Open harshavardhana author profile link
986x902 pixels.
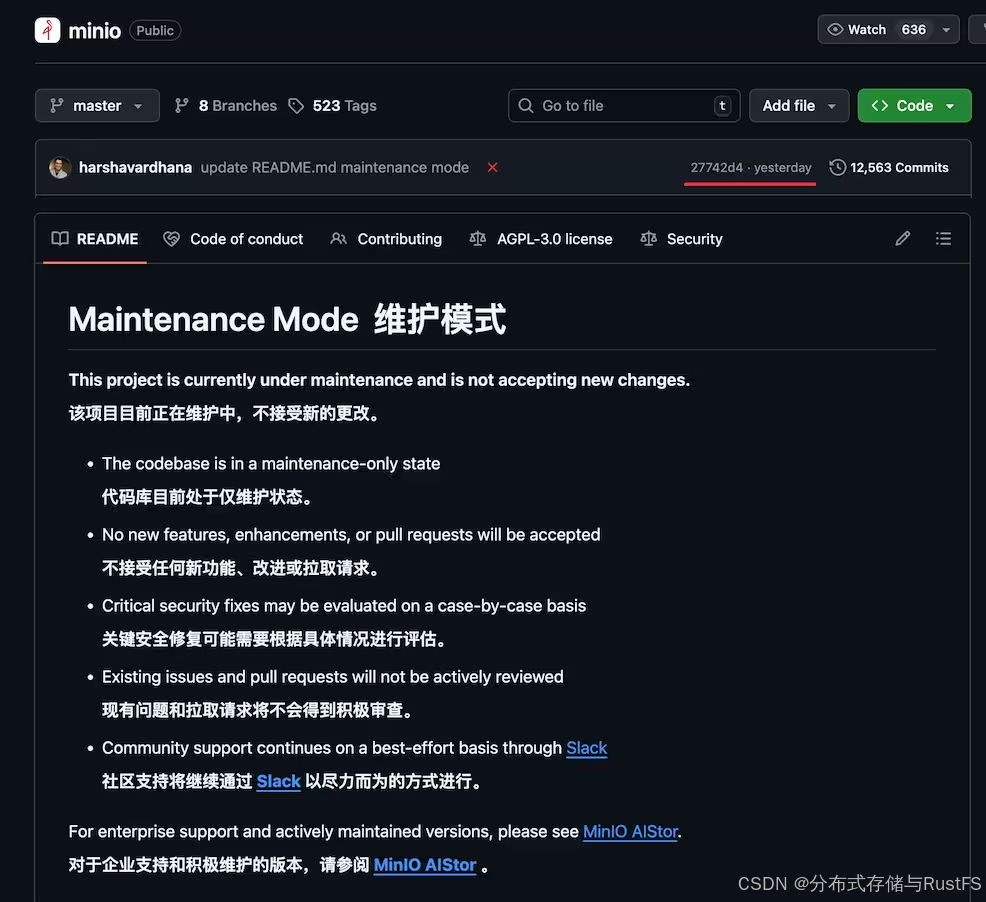(135, 167)
